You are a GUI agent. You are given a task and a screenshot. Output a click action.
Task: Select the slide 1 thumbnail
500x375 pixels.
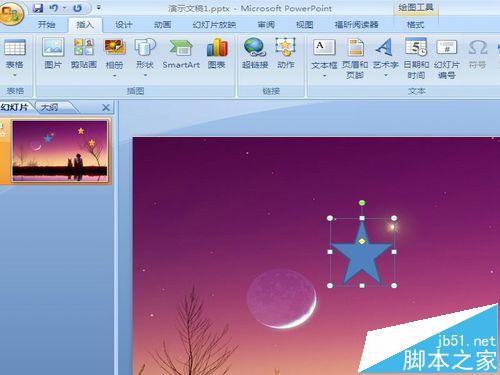[x=60, y=151]
